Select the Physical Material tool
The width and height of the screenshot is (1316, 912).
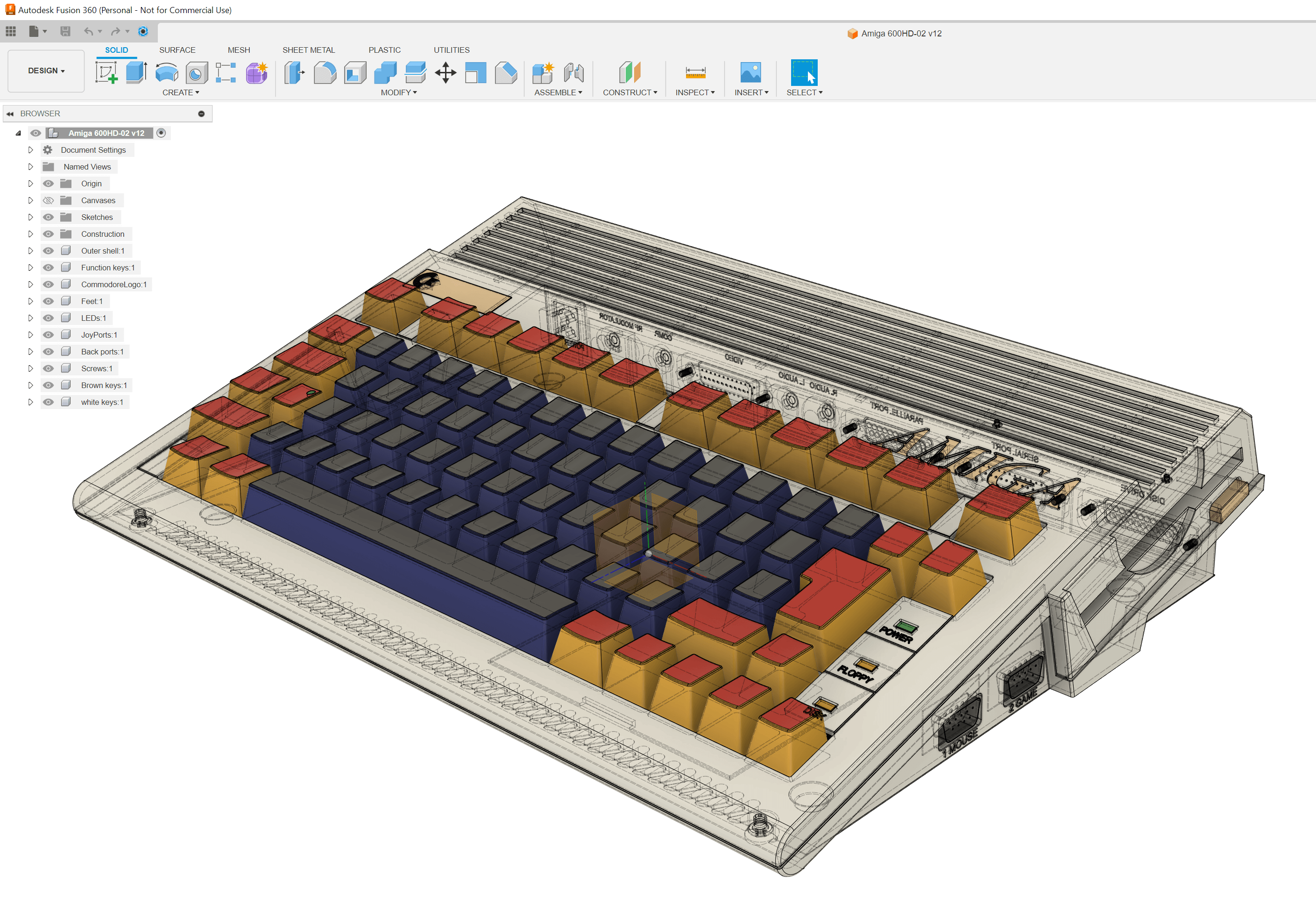[506, 72]
